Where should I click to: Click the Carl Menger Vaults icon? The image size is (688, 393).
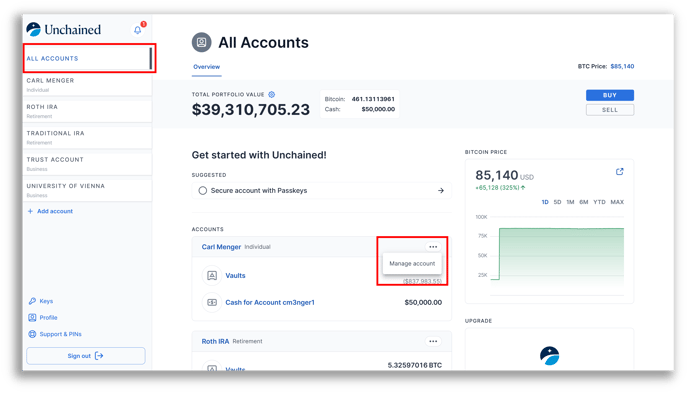212,275
